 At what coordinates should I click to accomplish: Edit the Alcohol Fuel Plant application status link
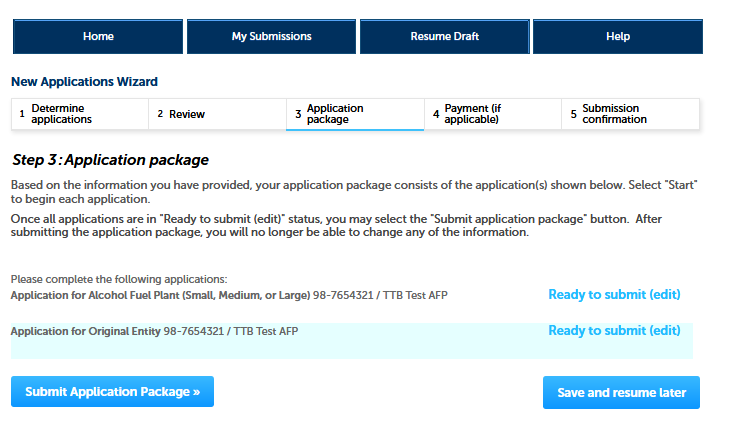614,294
